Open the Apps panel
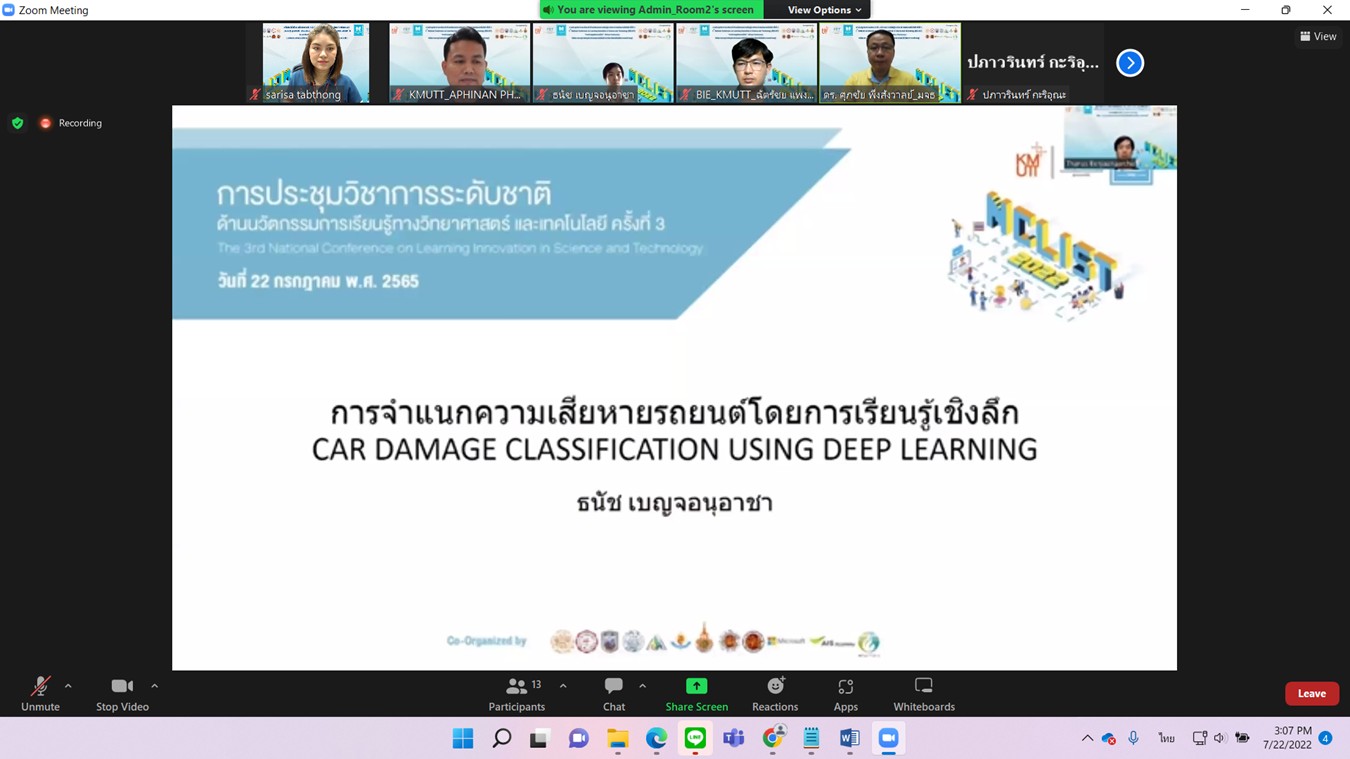The width and height of the screenshot is (1350, 759). tap(846, 693)
